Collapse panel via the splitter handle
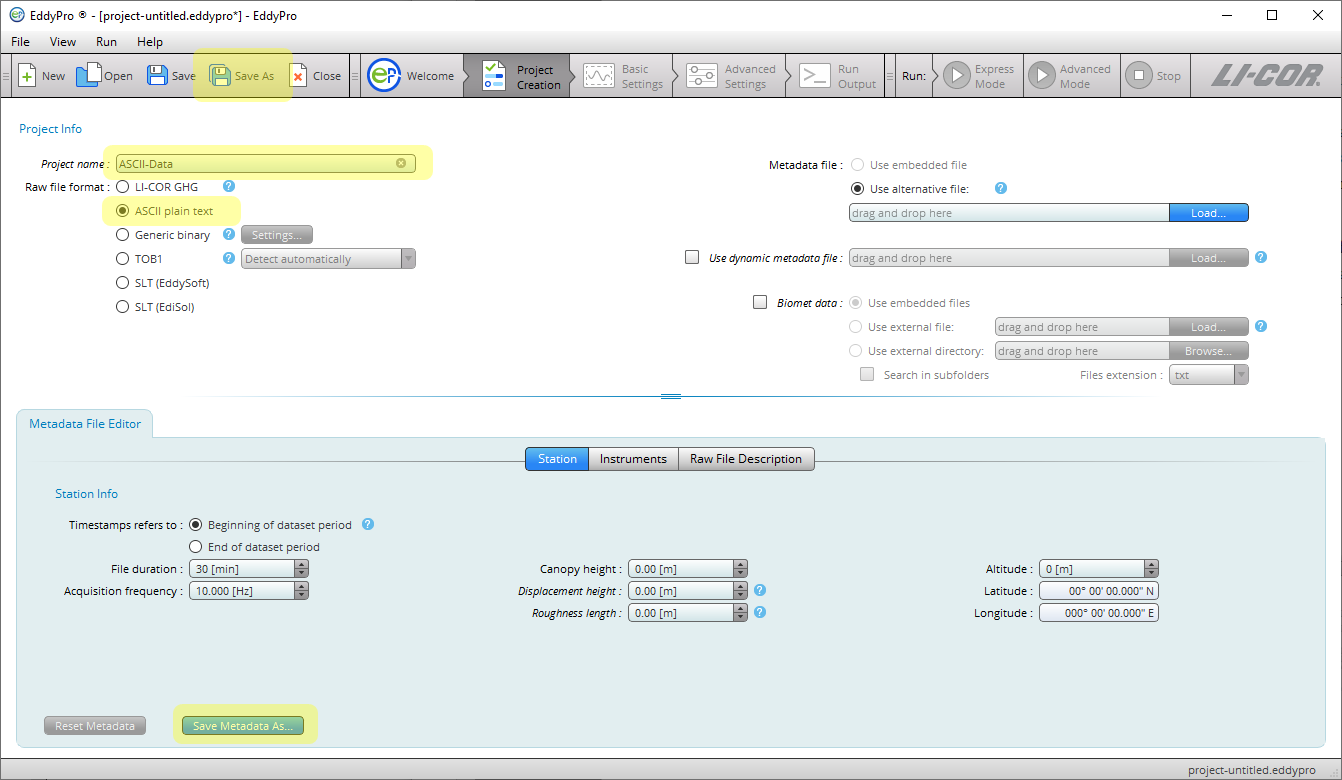The image size is (1342, 780). click(x=671, y=396)
